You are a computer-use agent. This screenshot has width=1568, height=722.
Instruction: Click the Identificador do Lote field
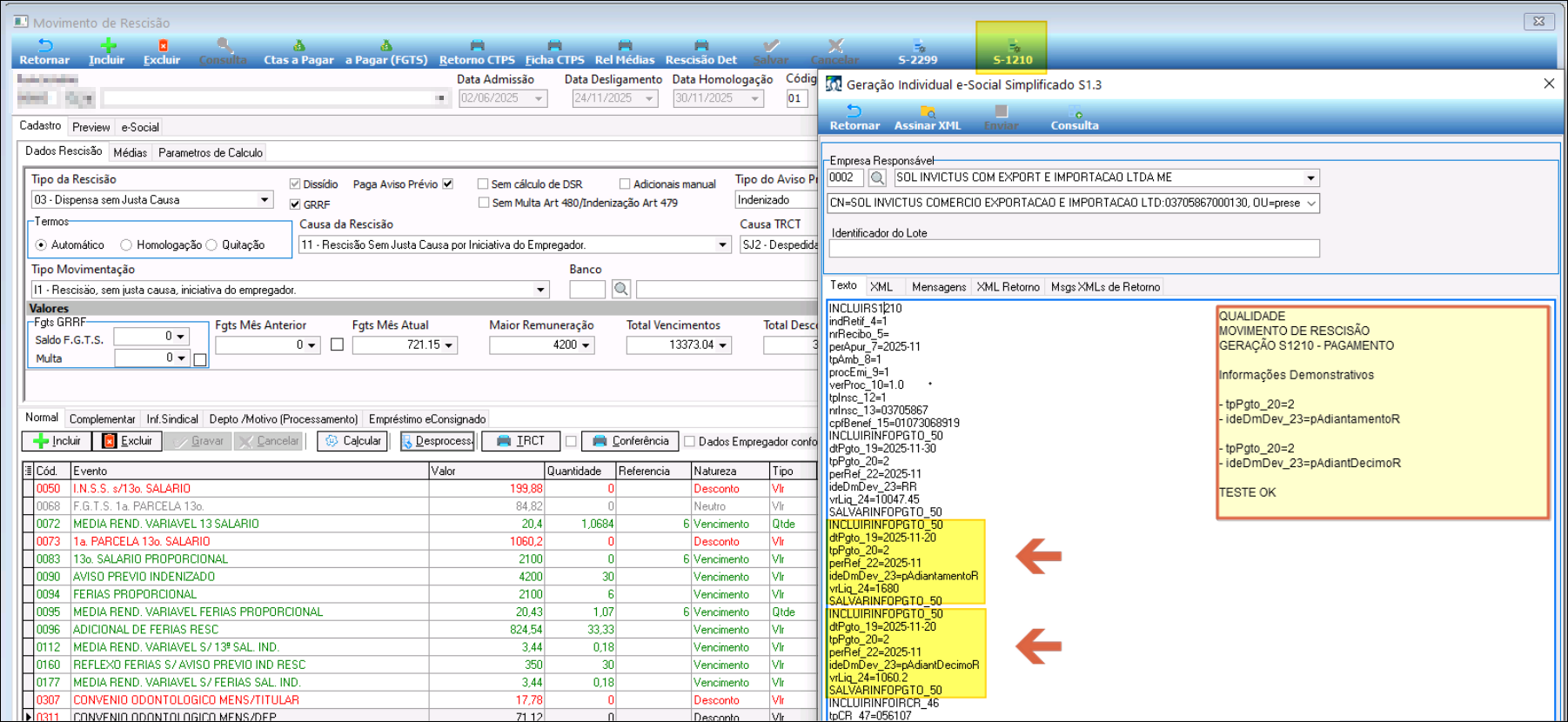click(1074, 249)
